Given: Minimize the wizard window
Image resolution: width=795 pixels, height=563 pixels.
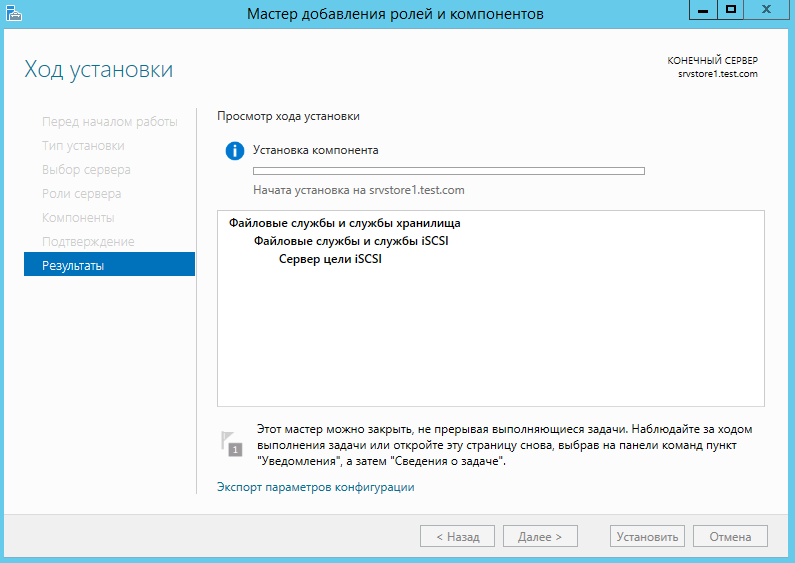Looking at the screenshot, I should 705,9.
